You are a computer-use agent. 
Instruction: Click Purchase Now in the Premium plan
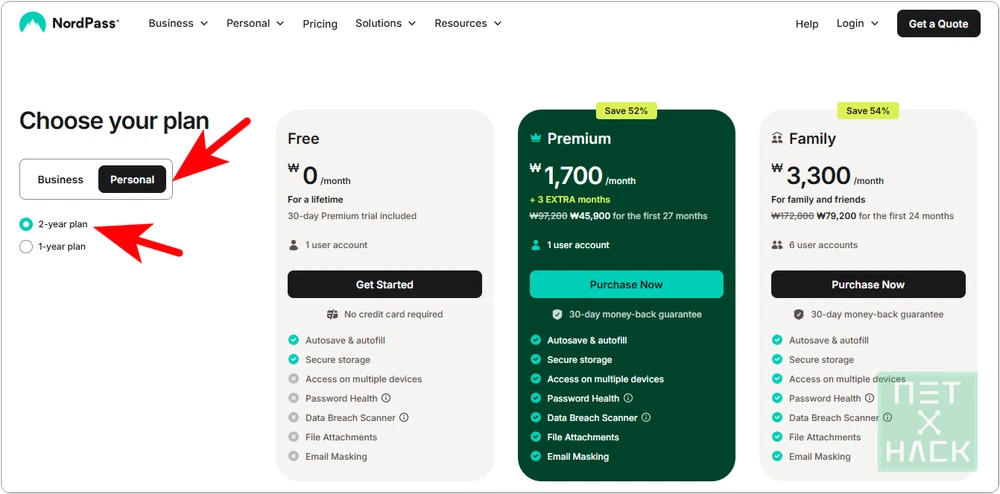pos(626,284)
